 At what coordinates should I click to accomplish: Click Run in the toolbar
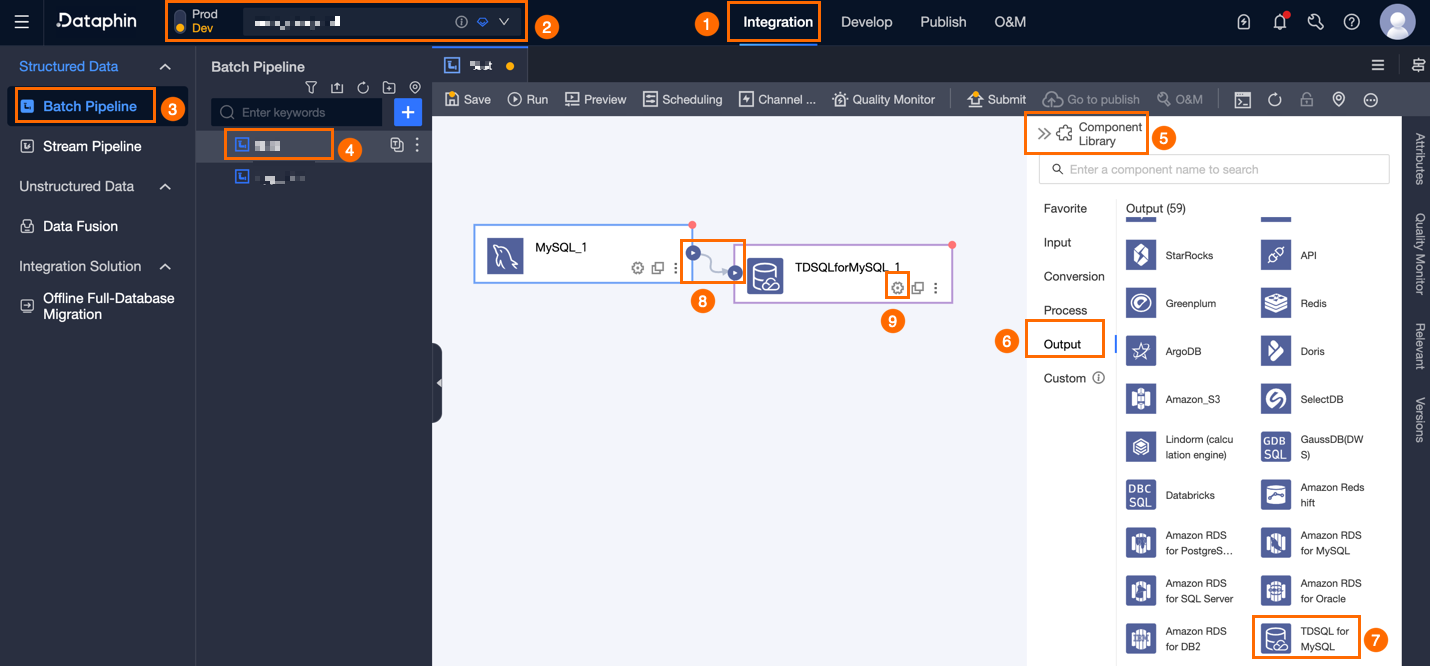pos(528,99)
